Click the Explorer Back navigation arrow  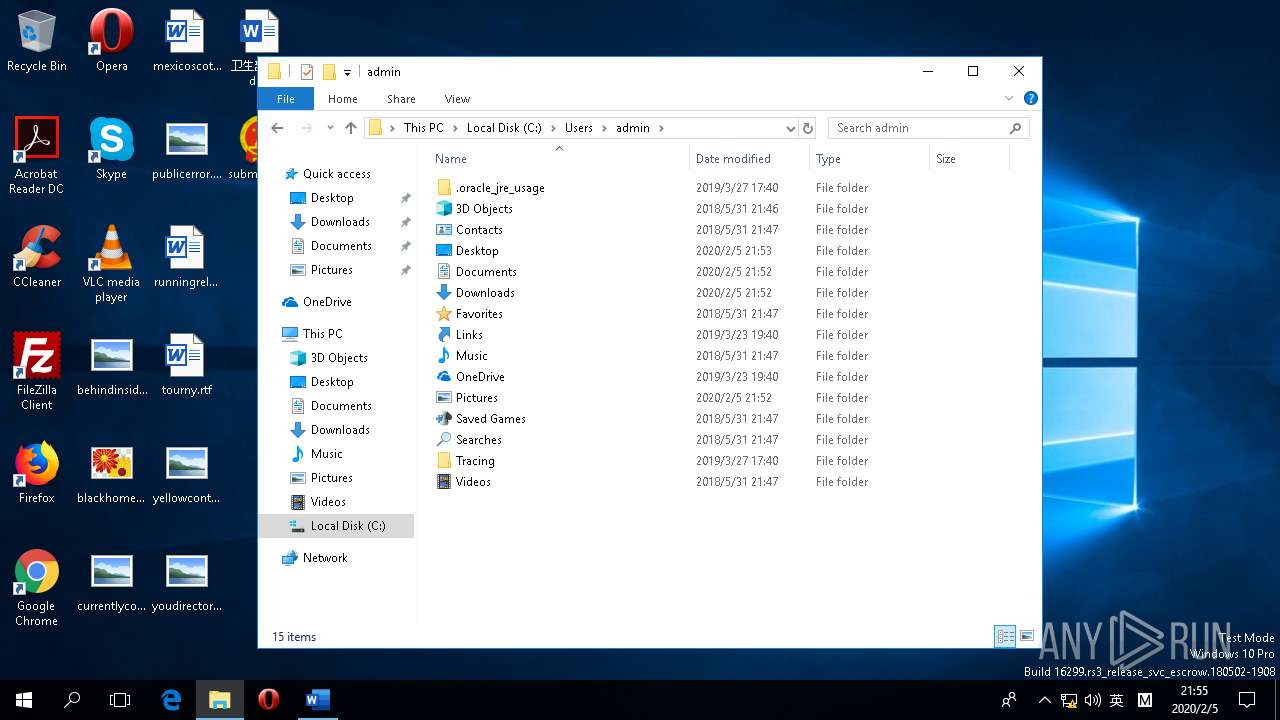click(277, 128)
